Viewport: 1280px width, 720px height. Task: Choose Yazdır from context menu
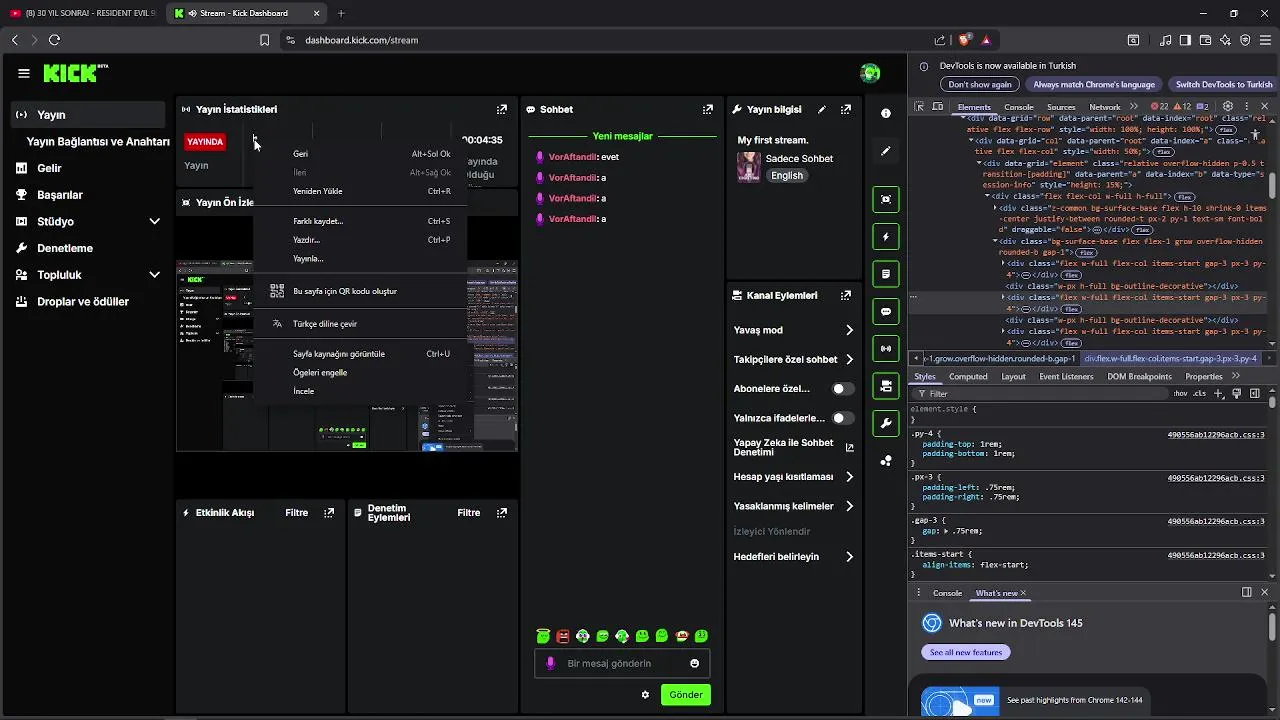pyautogui.click(x=360, y=240)
